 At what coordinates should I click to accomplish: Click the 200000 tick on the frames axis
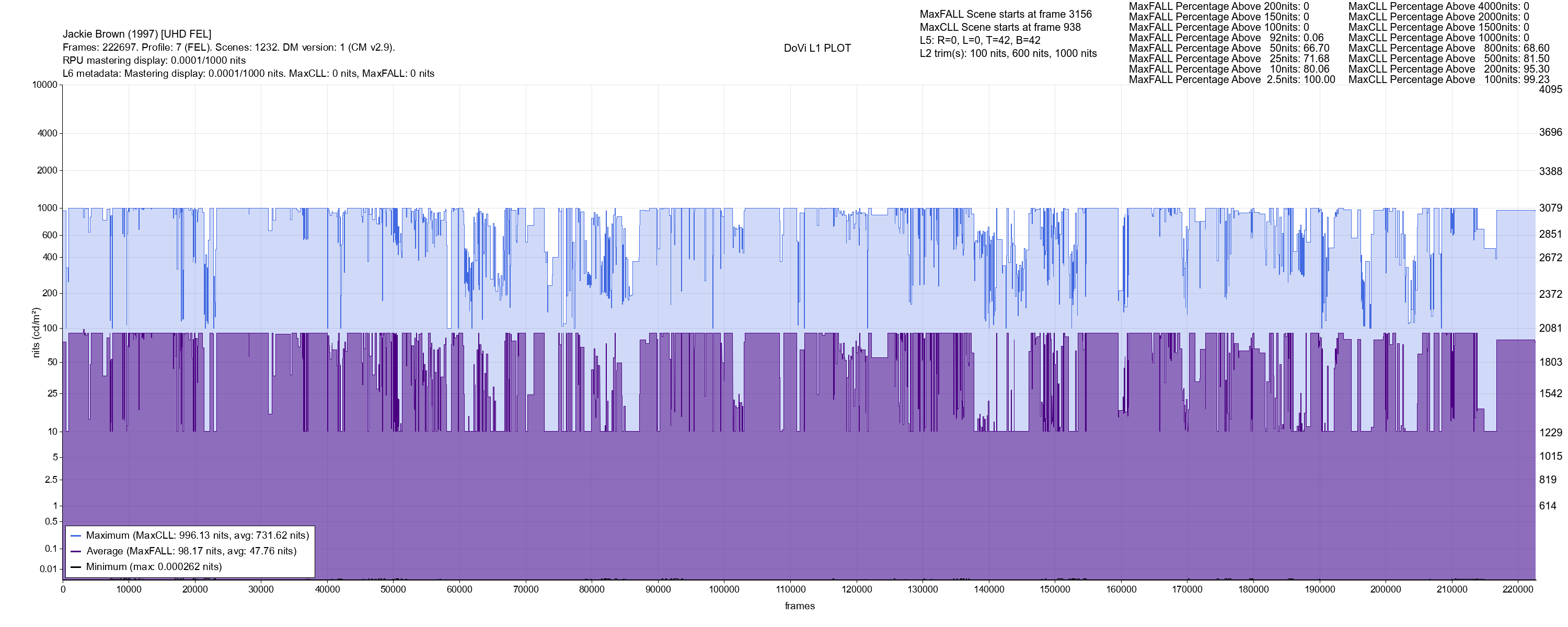click(x=1386, y=590)
